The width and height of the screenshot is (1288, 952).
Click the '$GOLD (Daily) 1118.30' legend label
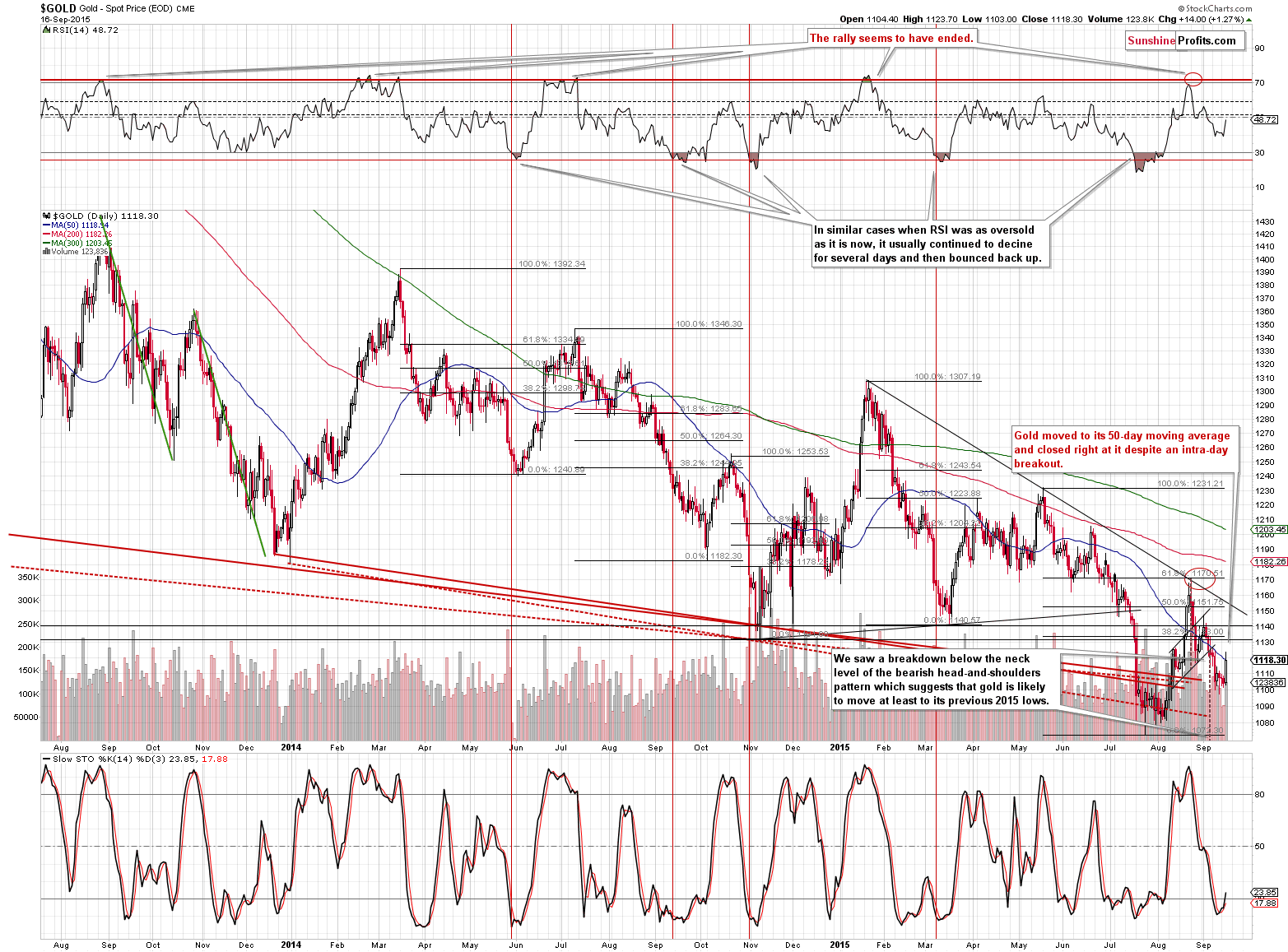click(x=105, y=216)
